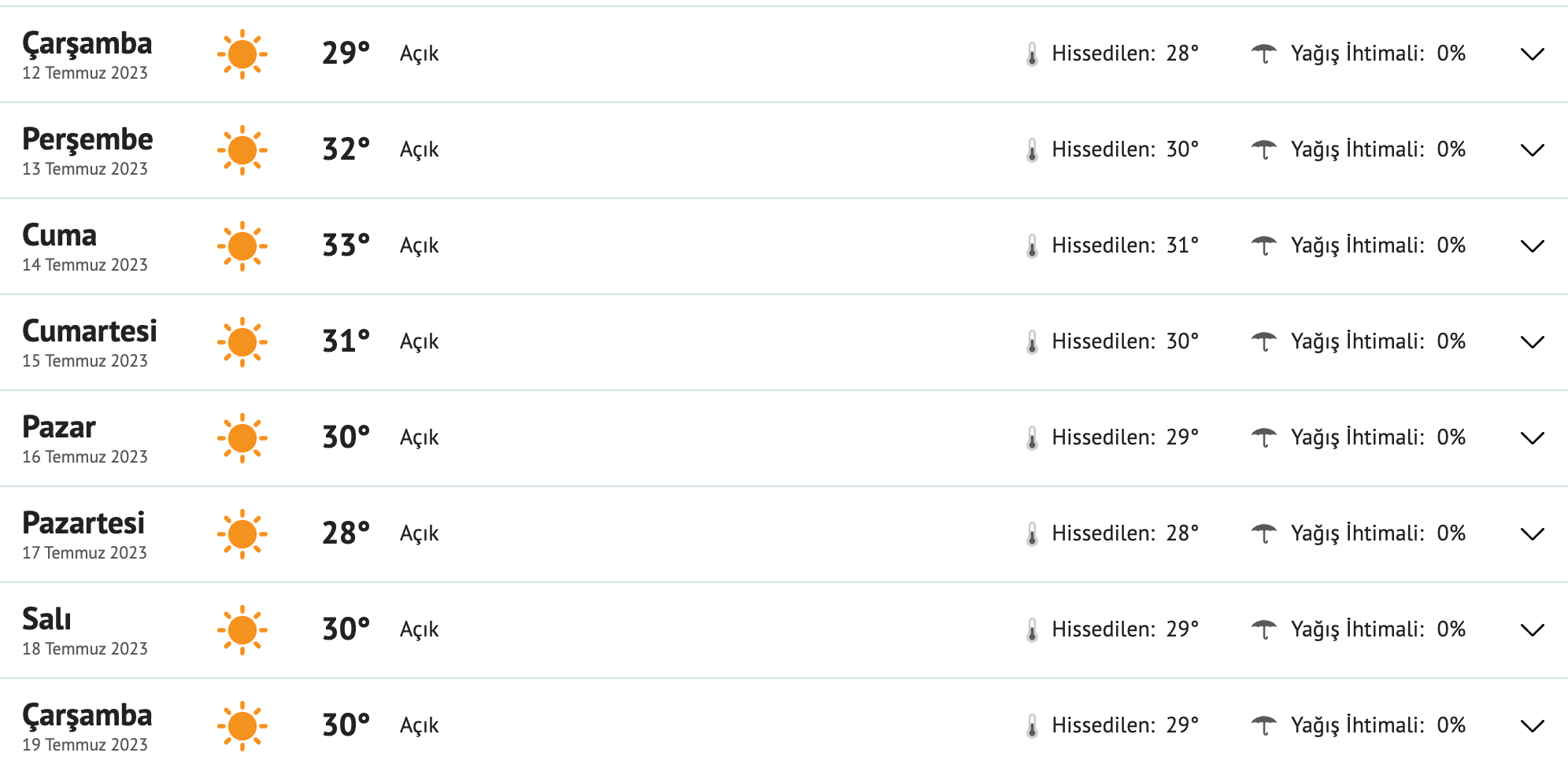The height and width of the screenshot is (760, 1568).
Task: Click the sun icon for 19 Temmuz
Action: click(242, 726)
